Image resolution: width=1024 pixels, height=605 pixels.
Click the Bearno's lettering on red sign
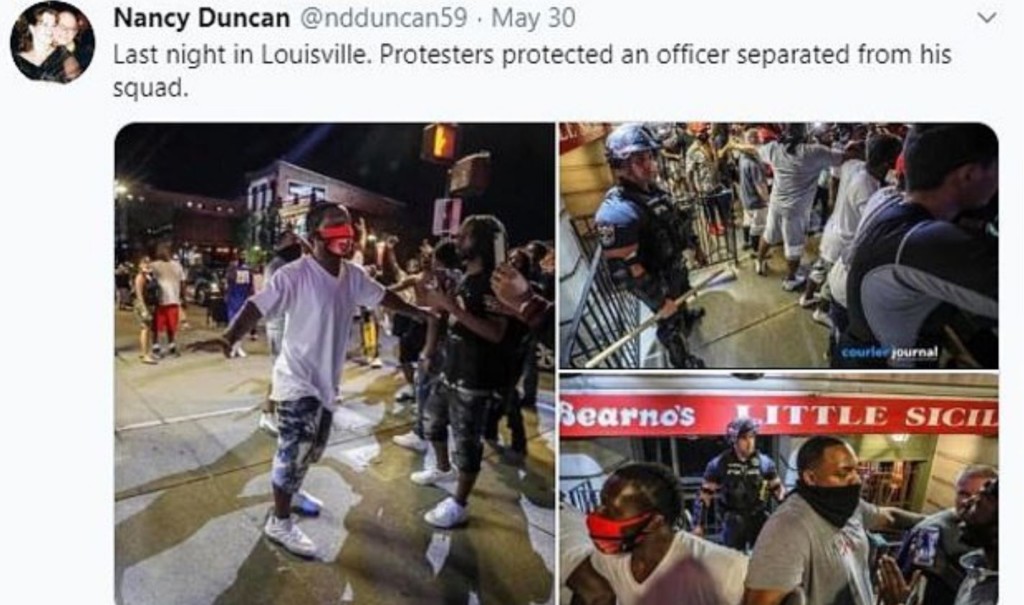click(x=628, y=415)
